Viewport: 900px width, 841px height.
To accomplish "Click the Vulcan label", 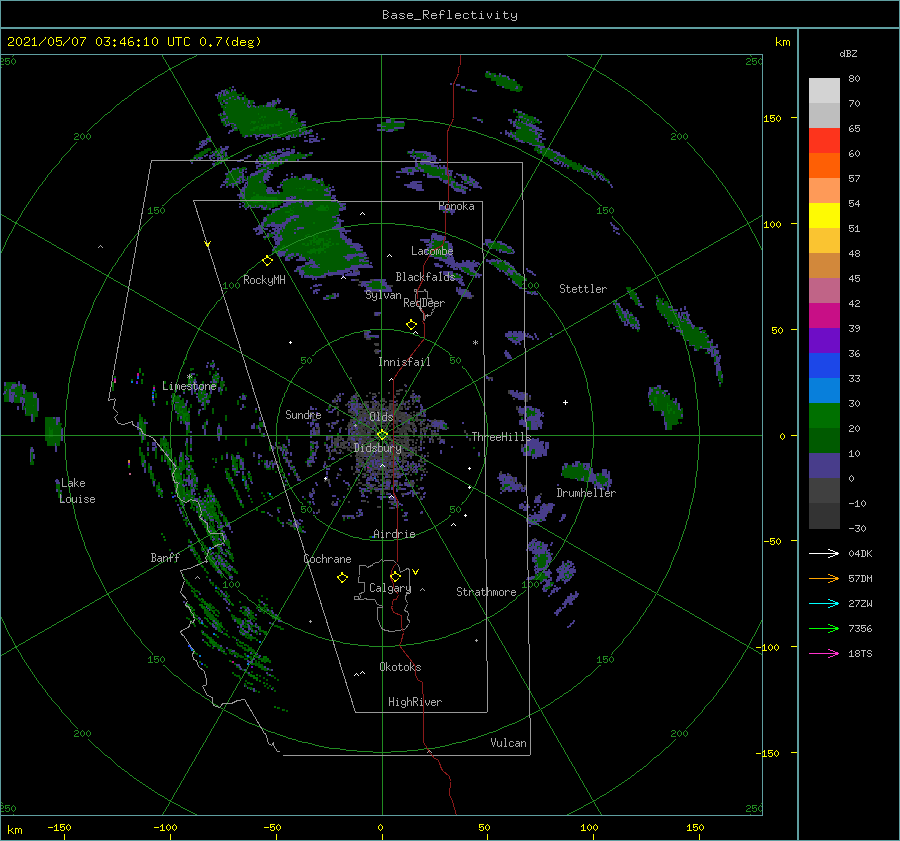I will [x=508, y=743].
